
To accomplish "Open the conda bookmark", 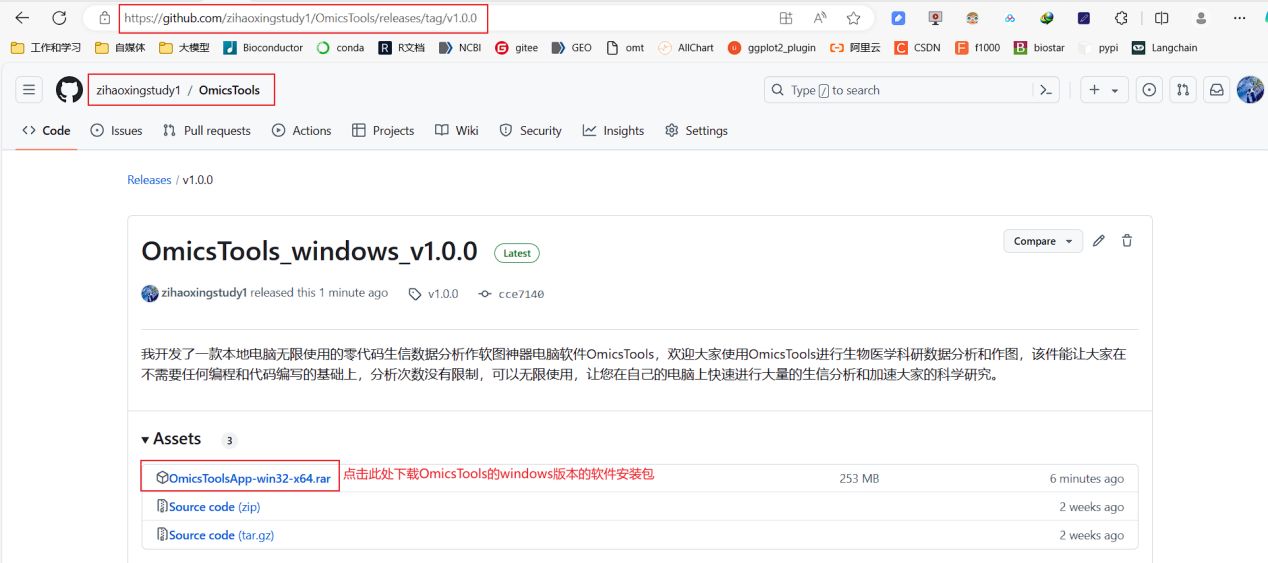I will pos(341,47).
